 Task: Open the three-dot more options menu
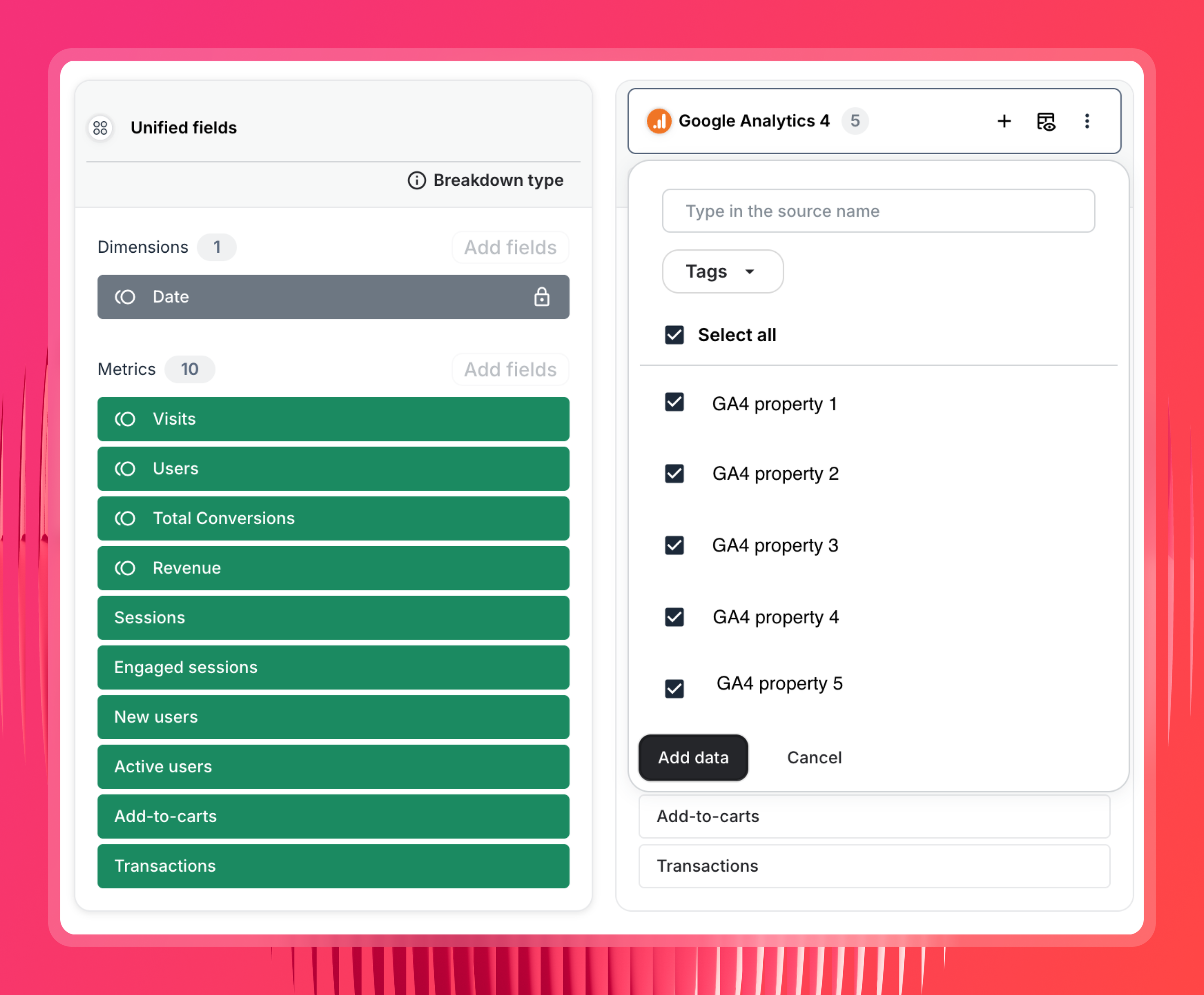pyautogui.click(x=1087, y=121)
